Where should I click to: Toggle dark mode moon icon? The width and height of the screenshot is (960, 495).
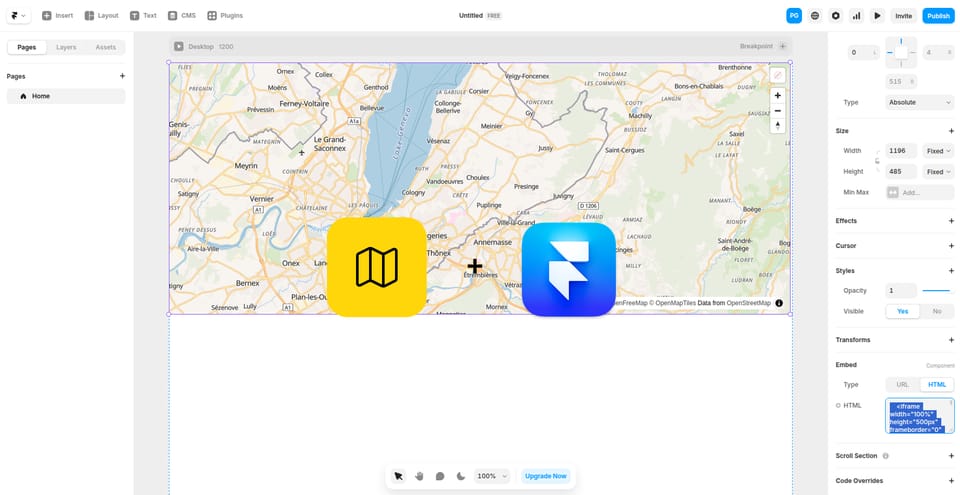coord(460,476)
